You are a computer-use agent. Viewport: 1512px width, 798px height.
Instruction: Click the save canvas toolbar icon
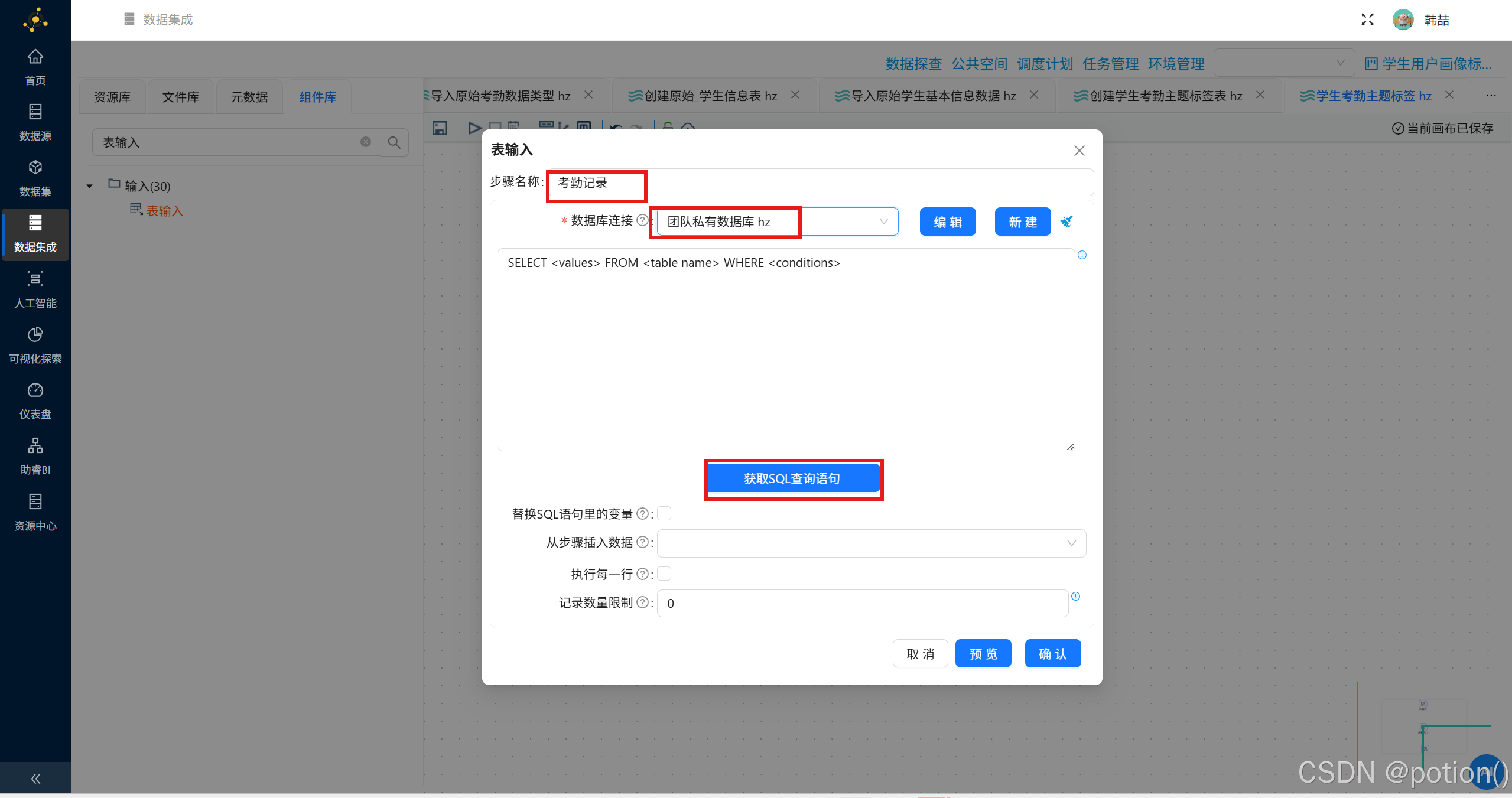coord(439,128)
